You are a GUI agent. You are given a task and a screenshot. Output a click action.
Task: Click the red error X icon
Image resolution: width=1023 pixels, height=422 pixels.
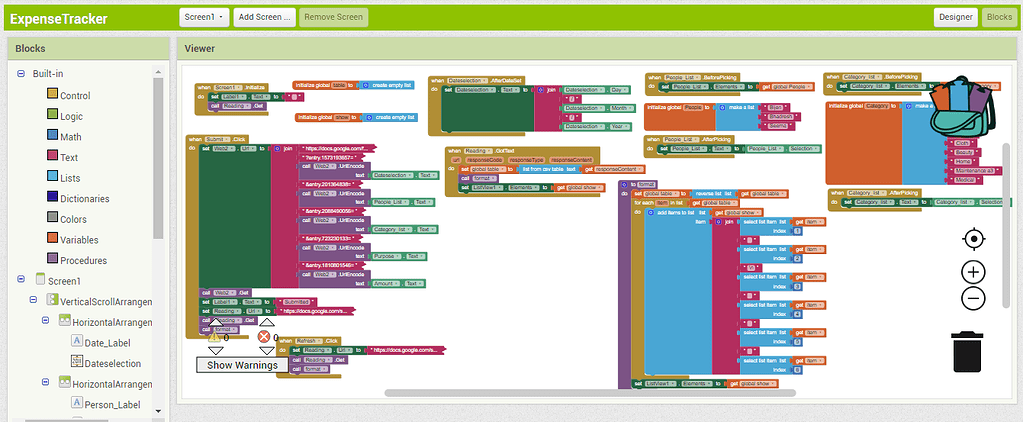coord(265,337)
